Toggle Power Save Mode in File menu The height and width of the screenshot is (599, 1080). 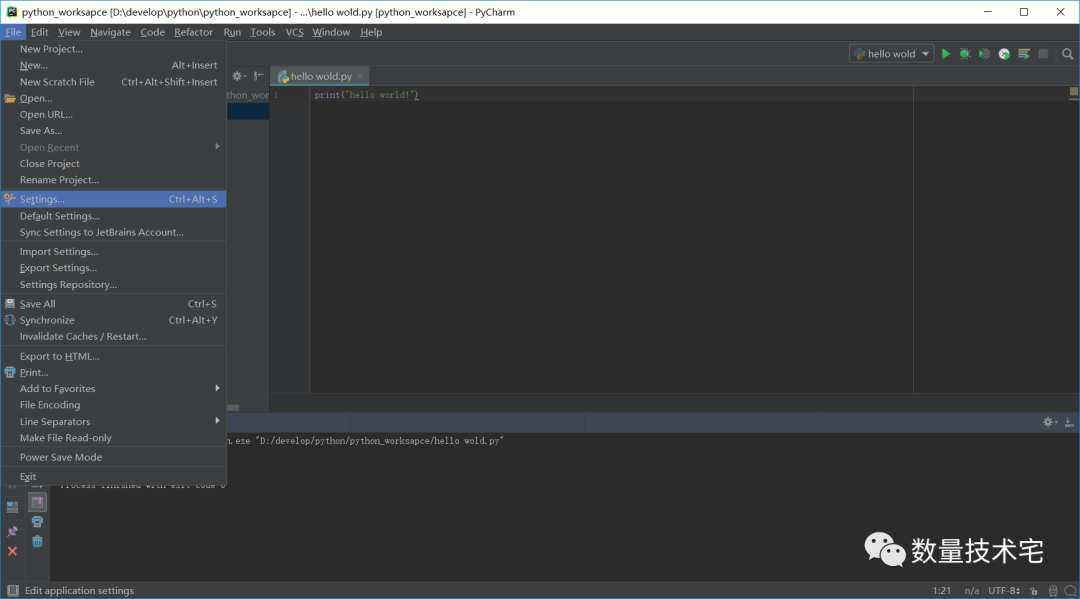coord(61,457)
